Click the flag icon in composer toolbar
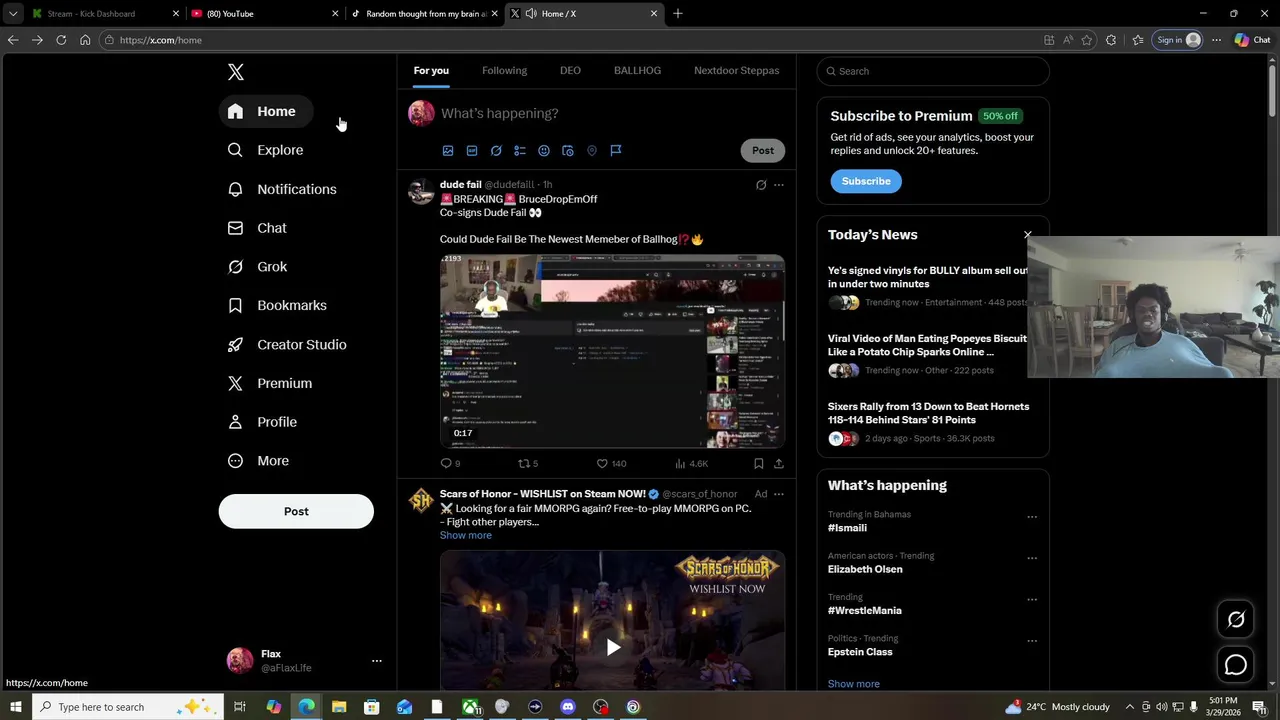This screenshot has width=1280, height=720. (616, 150)
